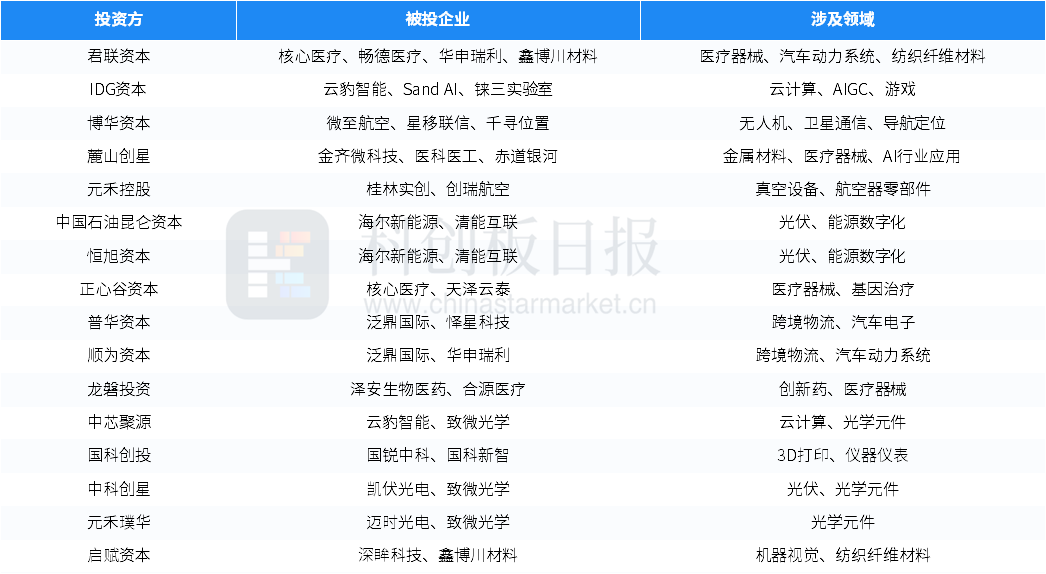Select the 正心谷资本 investor cell
The height and width of the screenshot is (574, 1046).
[119, 290]
